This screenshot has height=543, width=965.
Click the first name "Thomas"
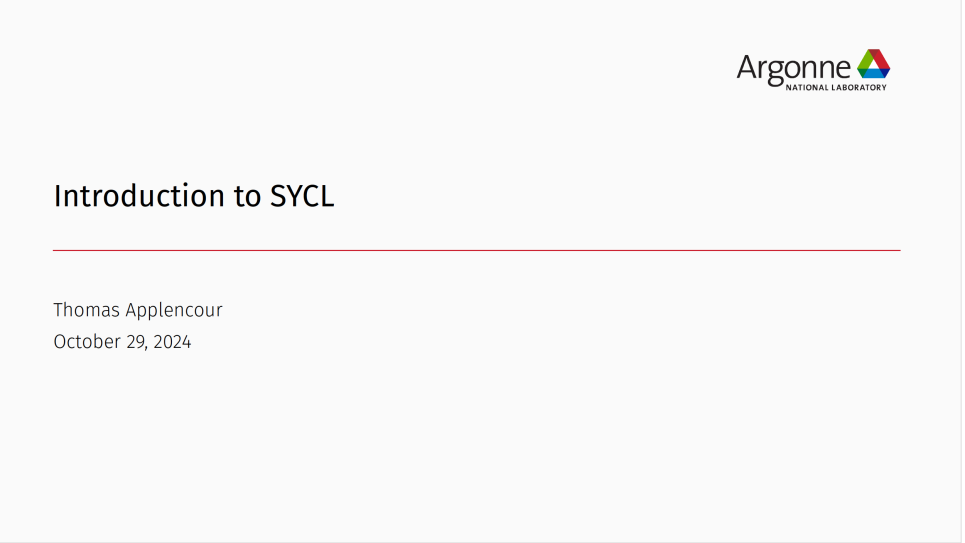tap(86, 310)
